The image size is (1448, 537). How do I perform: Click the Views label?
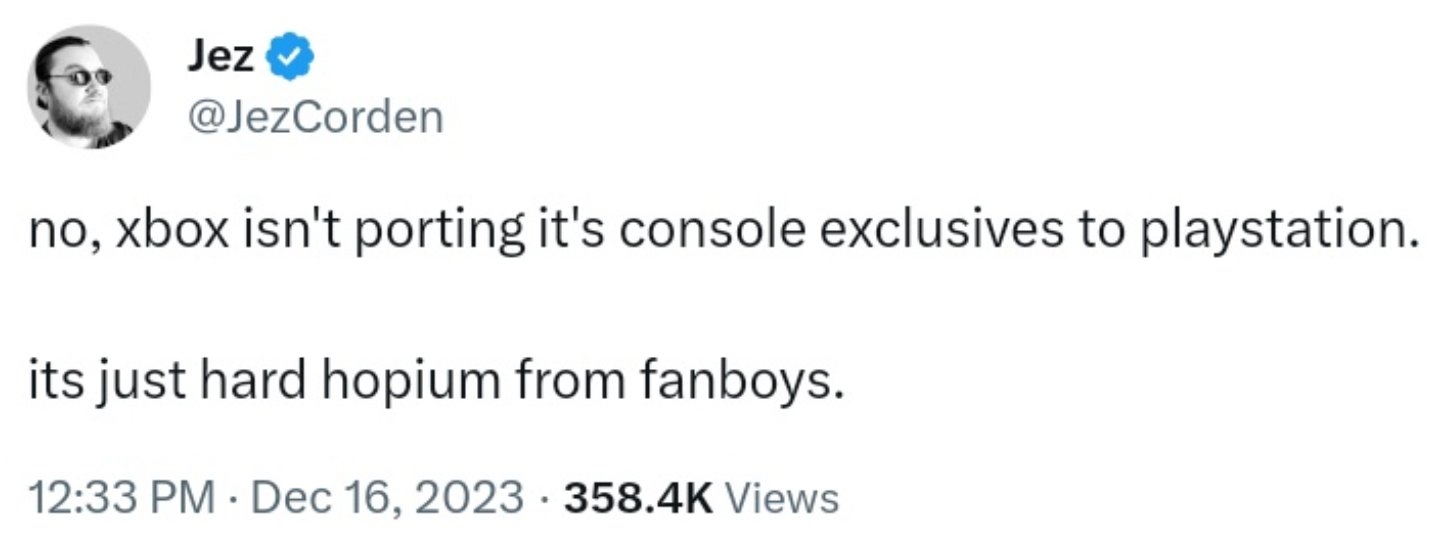[x=779, y=495]
